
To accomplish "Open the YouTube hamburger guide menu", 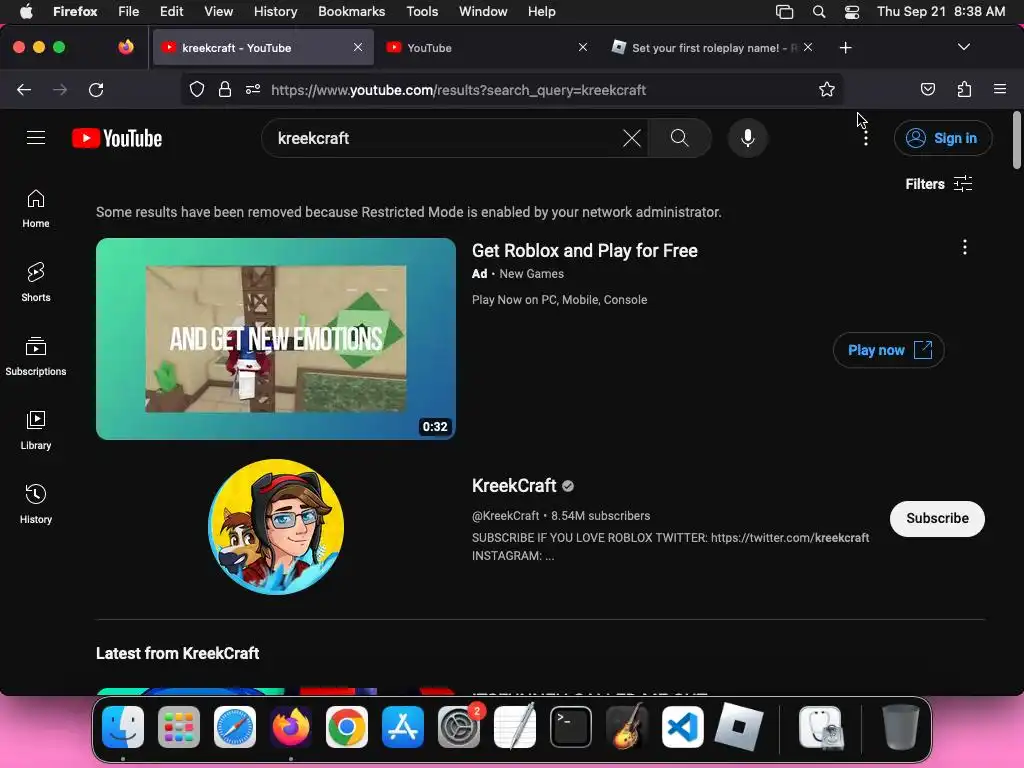I will pos(36,138).
